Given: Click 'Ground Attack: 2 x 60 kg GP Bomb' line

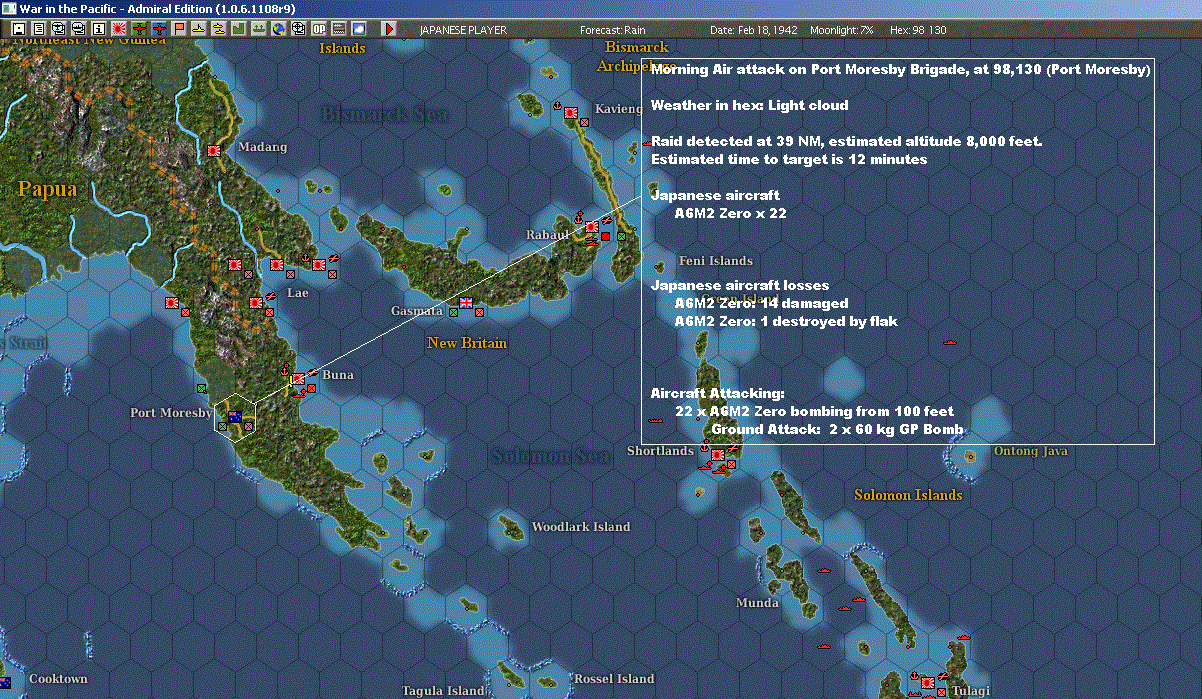Looking at the screenshot, I should [x=838, y=429].
